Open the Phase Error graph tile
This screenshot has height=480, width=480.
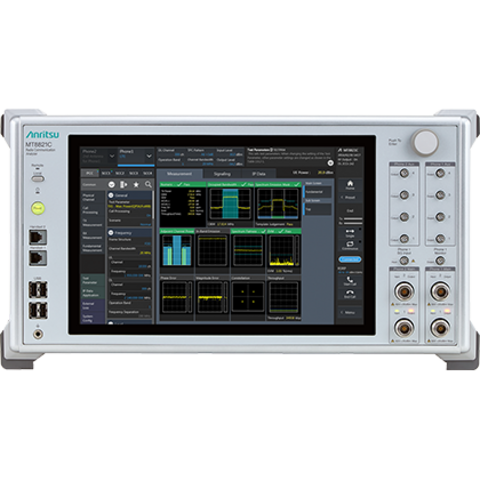point(177,298)
